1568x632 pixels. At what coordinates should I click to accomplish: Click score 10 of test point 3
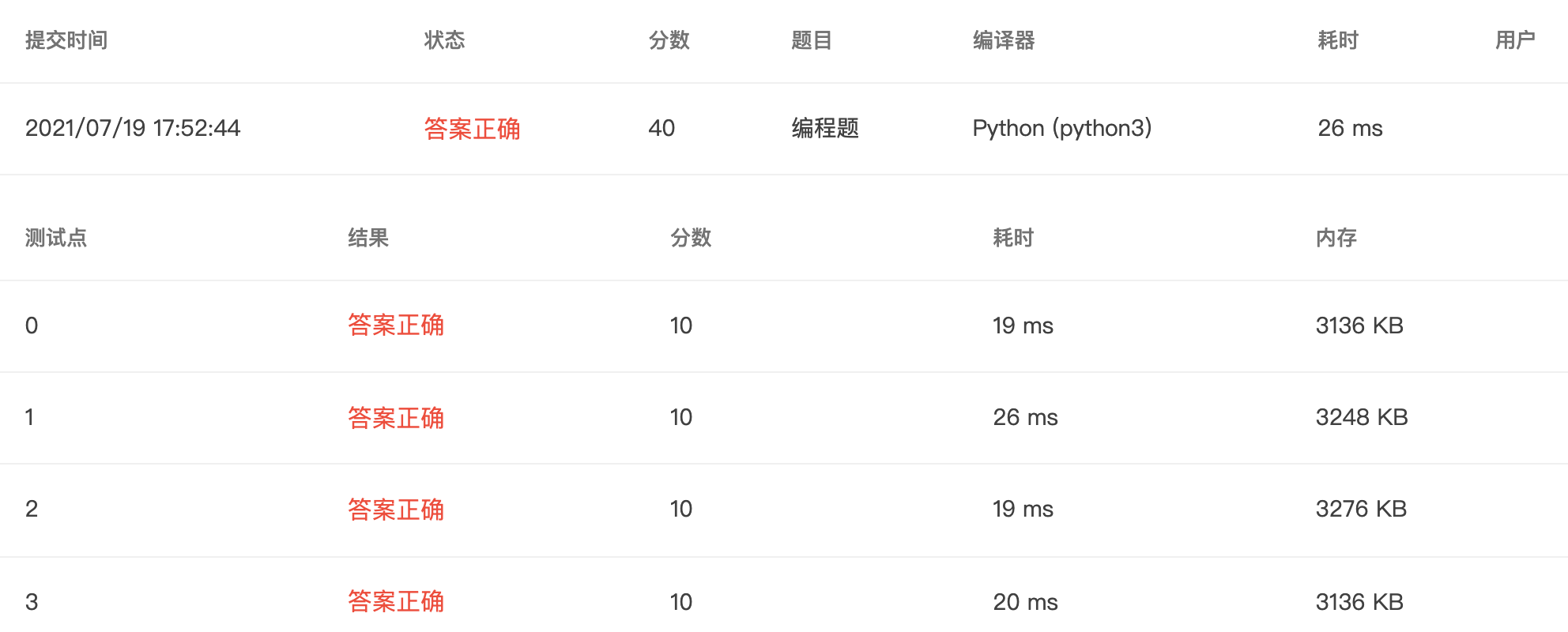(681, 602)
